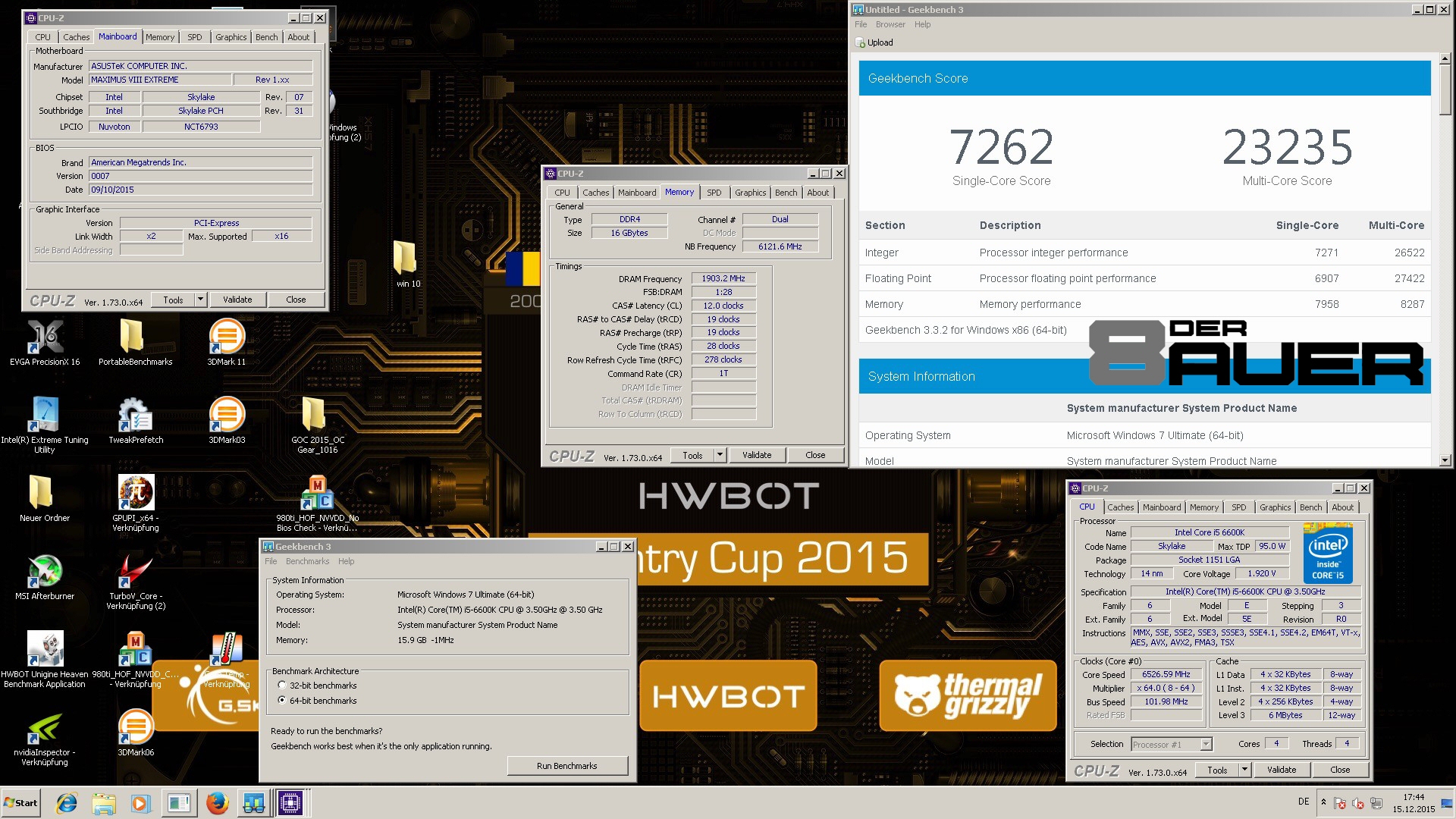Click the Core Speed value 6526.59 MHz
The height and width of the screenshot is (819, 1456).
(x=1166, y=674)
